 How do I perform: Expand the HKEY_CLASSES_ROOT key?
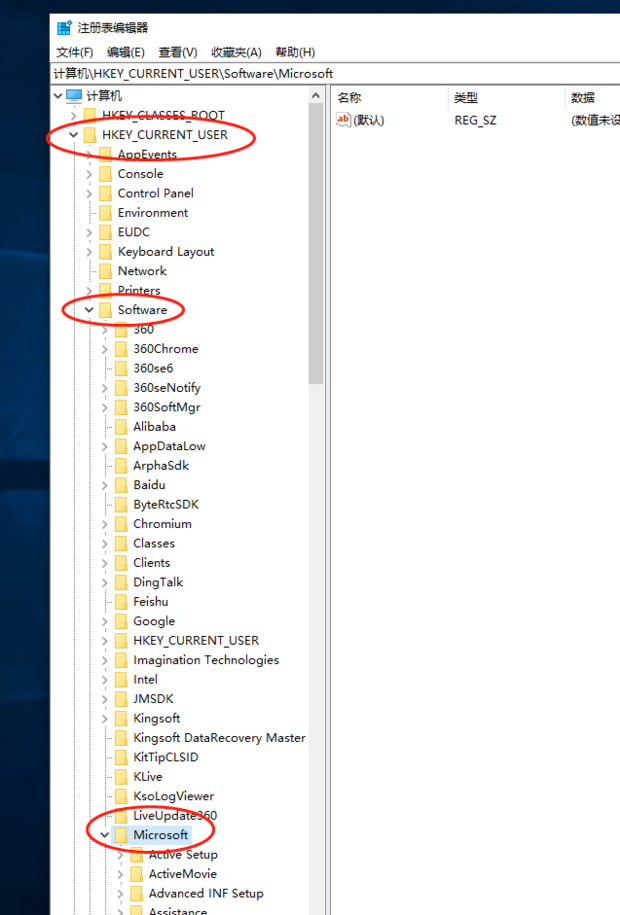point(74,116)
